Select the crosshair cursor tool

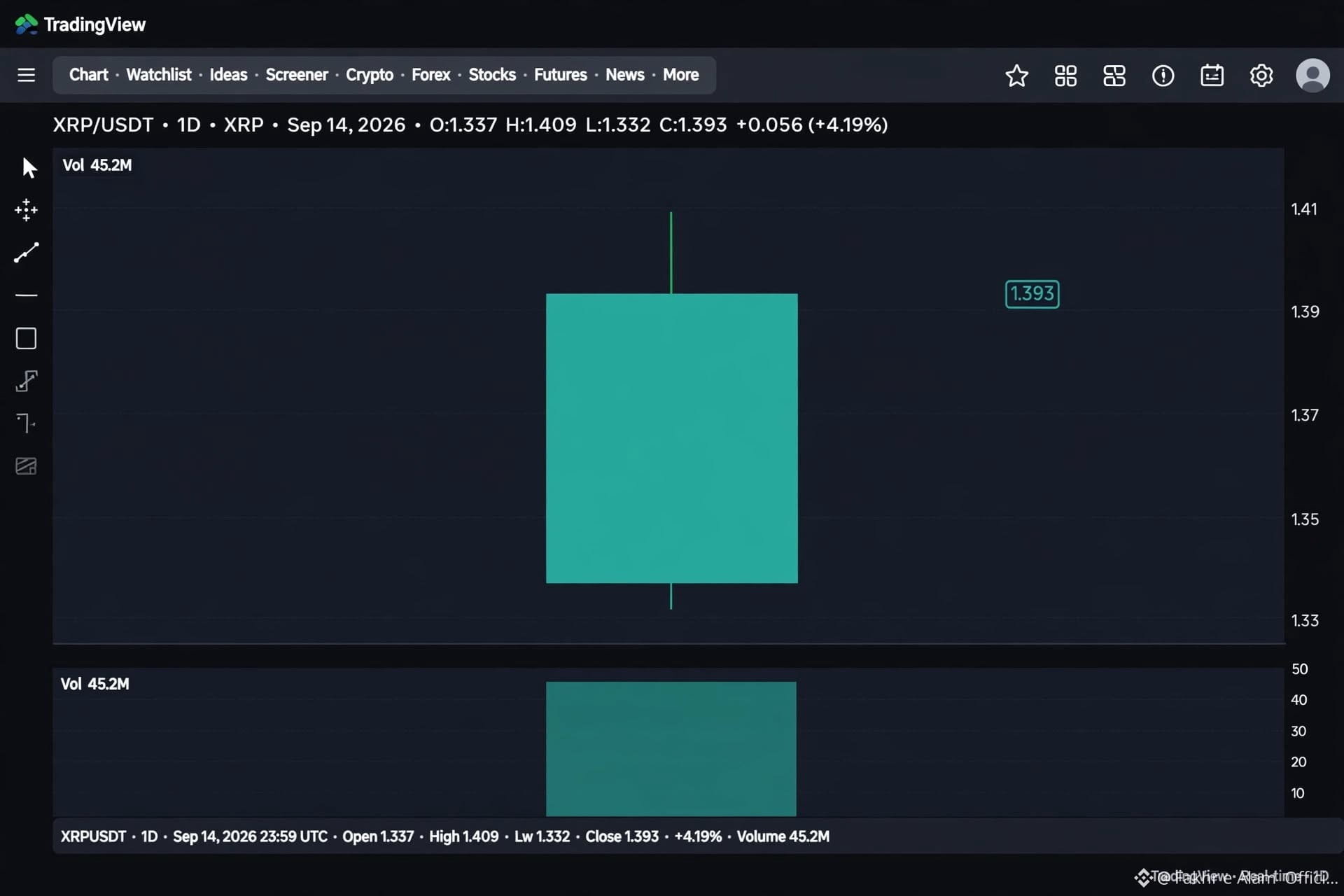(x=27, y=210)
